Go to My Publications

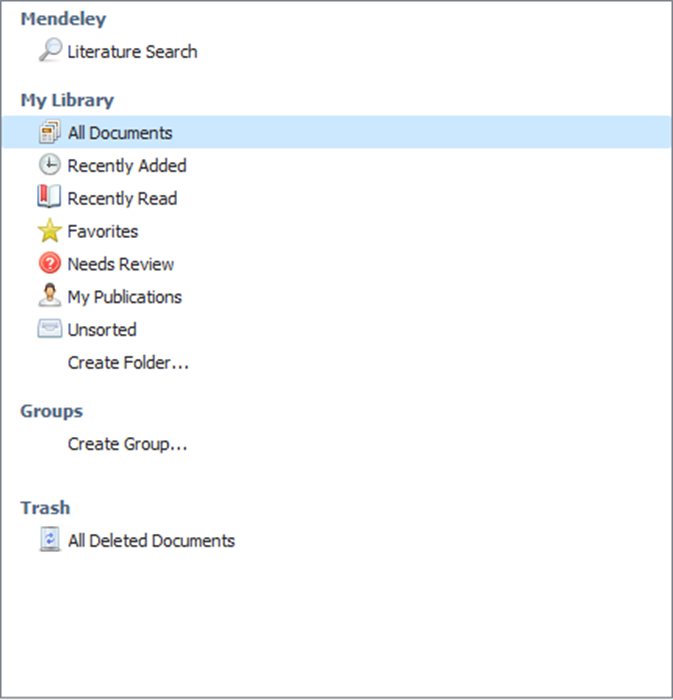pos(125,297)
